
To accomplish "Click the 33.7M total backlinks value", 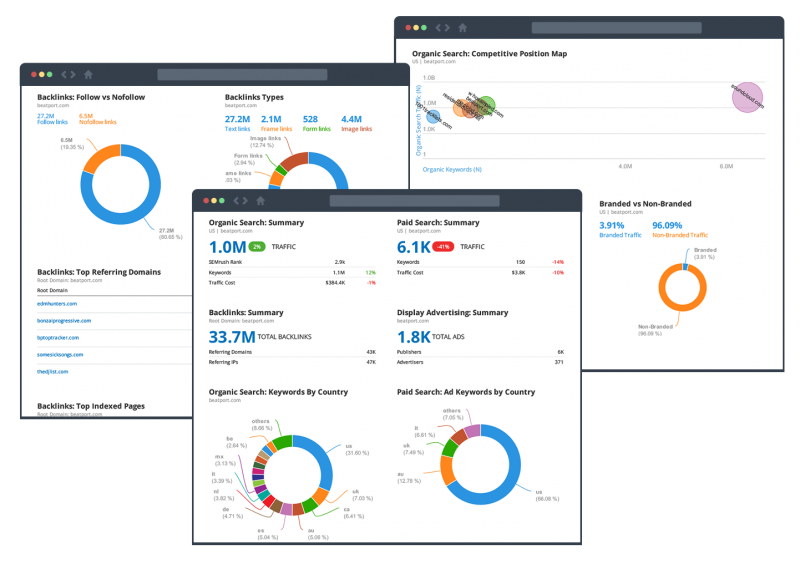I will click(x=232, y=337).
